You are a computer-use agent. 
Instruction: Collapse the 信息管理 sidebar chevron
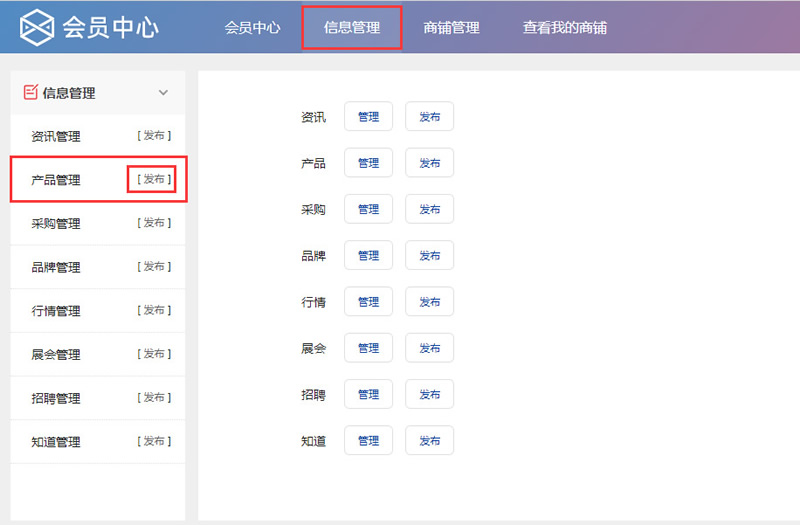[164, 93]
